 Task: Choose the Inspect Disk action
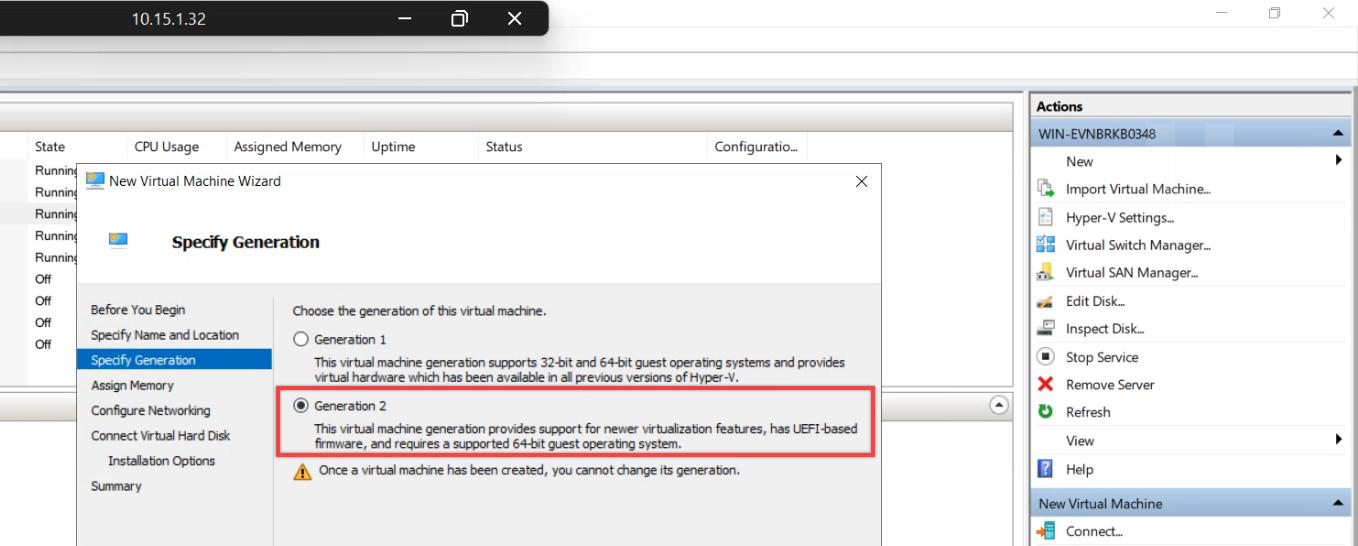(x=1105, y=328)
